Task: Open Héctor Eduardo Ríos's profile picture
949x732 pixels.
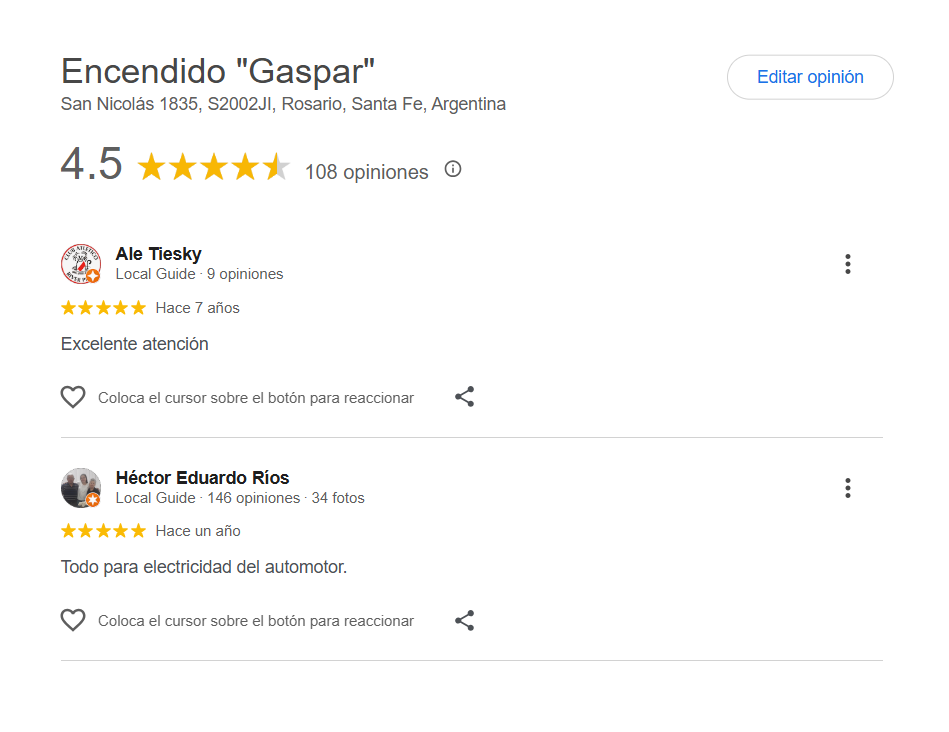Action: [80, 488]
